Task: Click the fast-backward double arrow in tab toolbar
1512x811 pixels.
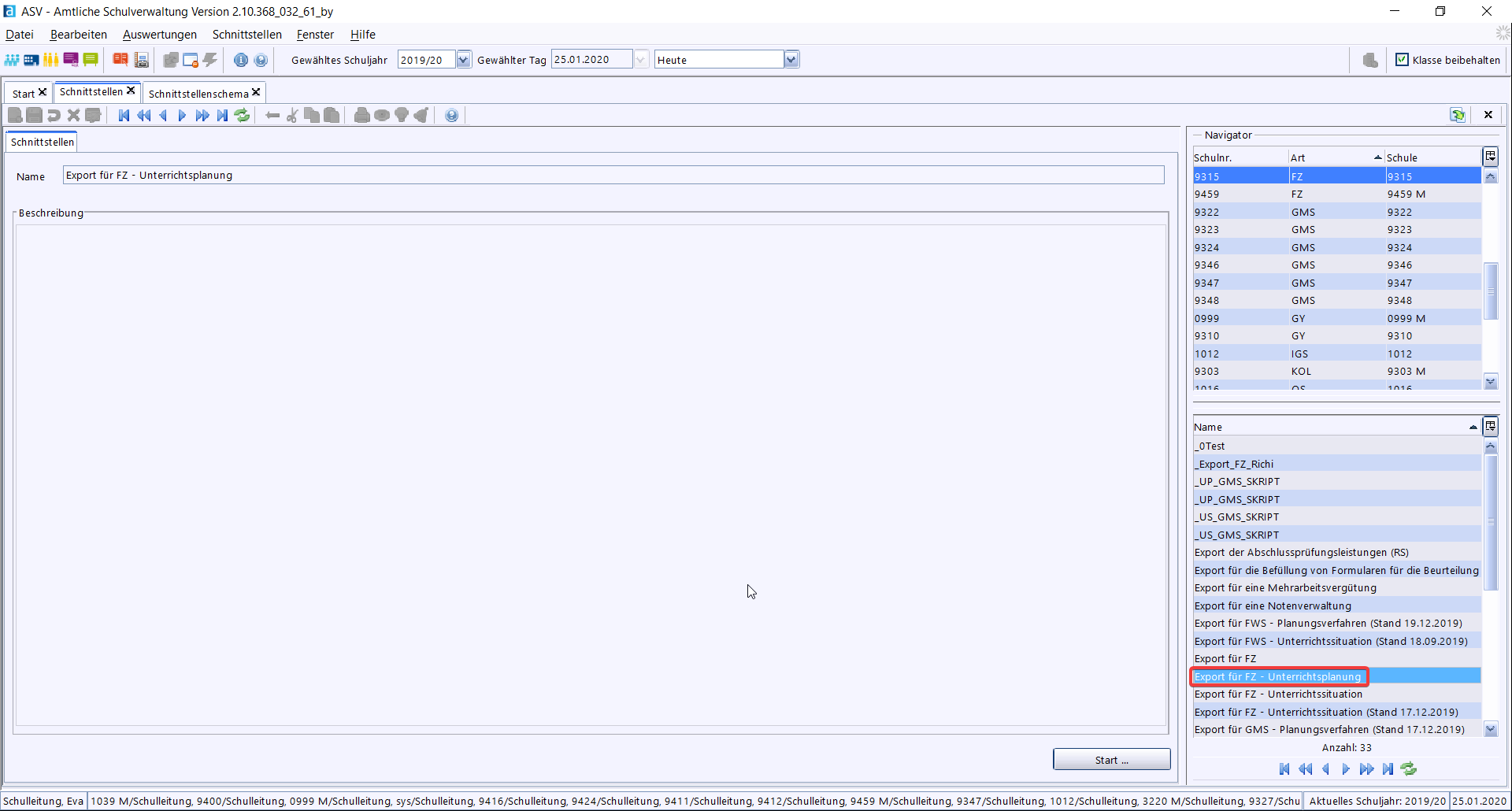Action: (143, 116)
